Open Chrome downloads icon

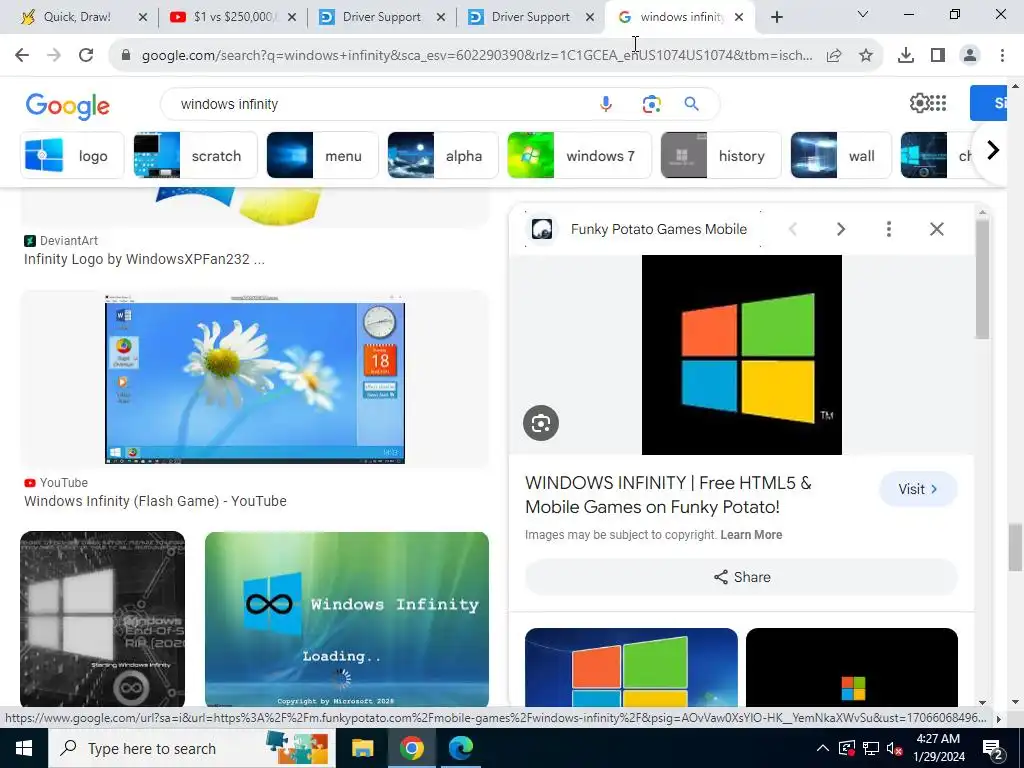click(906, 56)
